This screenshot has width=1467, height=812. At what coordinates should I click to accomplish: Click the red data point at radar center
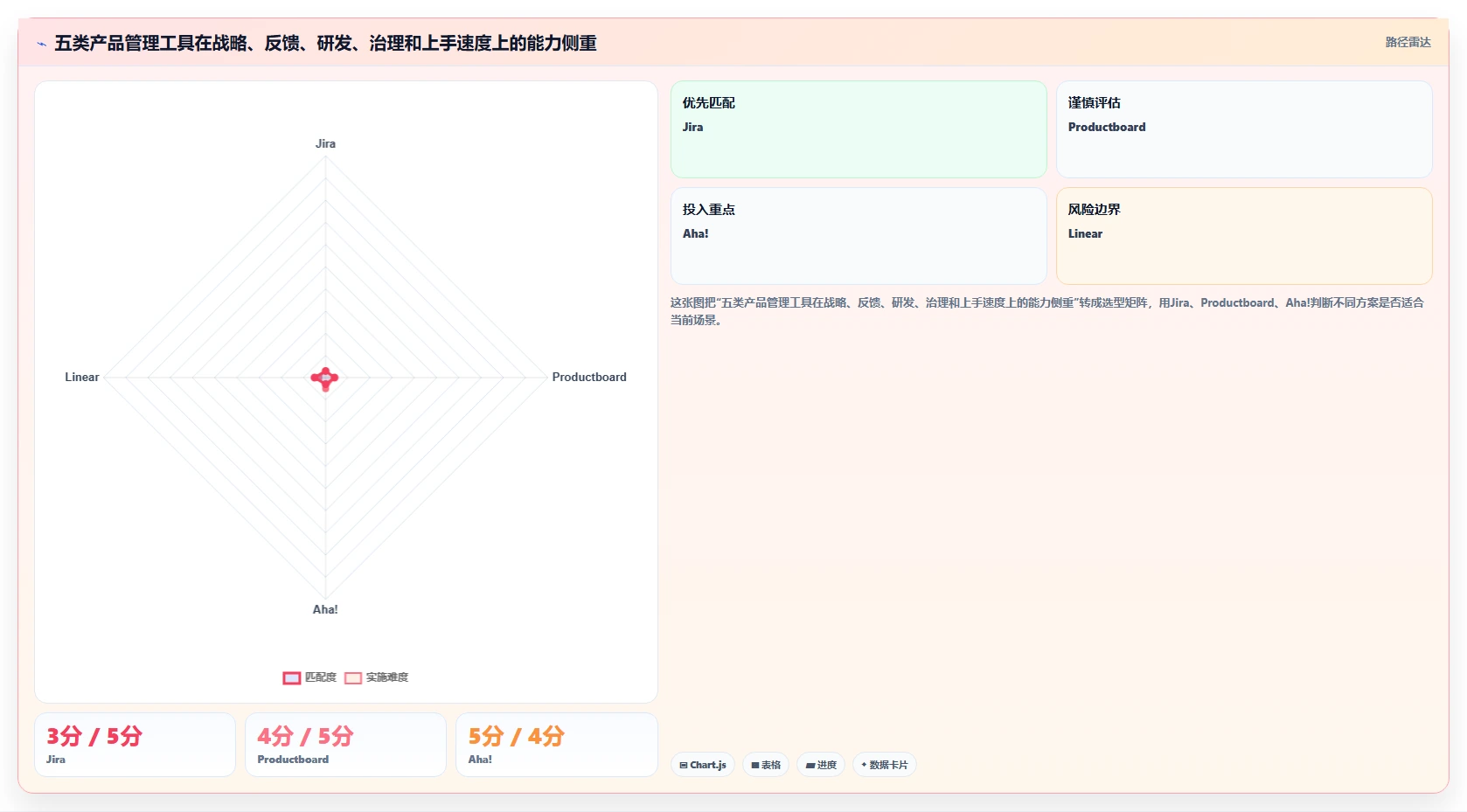(325, 378)
